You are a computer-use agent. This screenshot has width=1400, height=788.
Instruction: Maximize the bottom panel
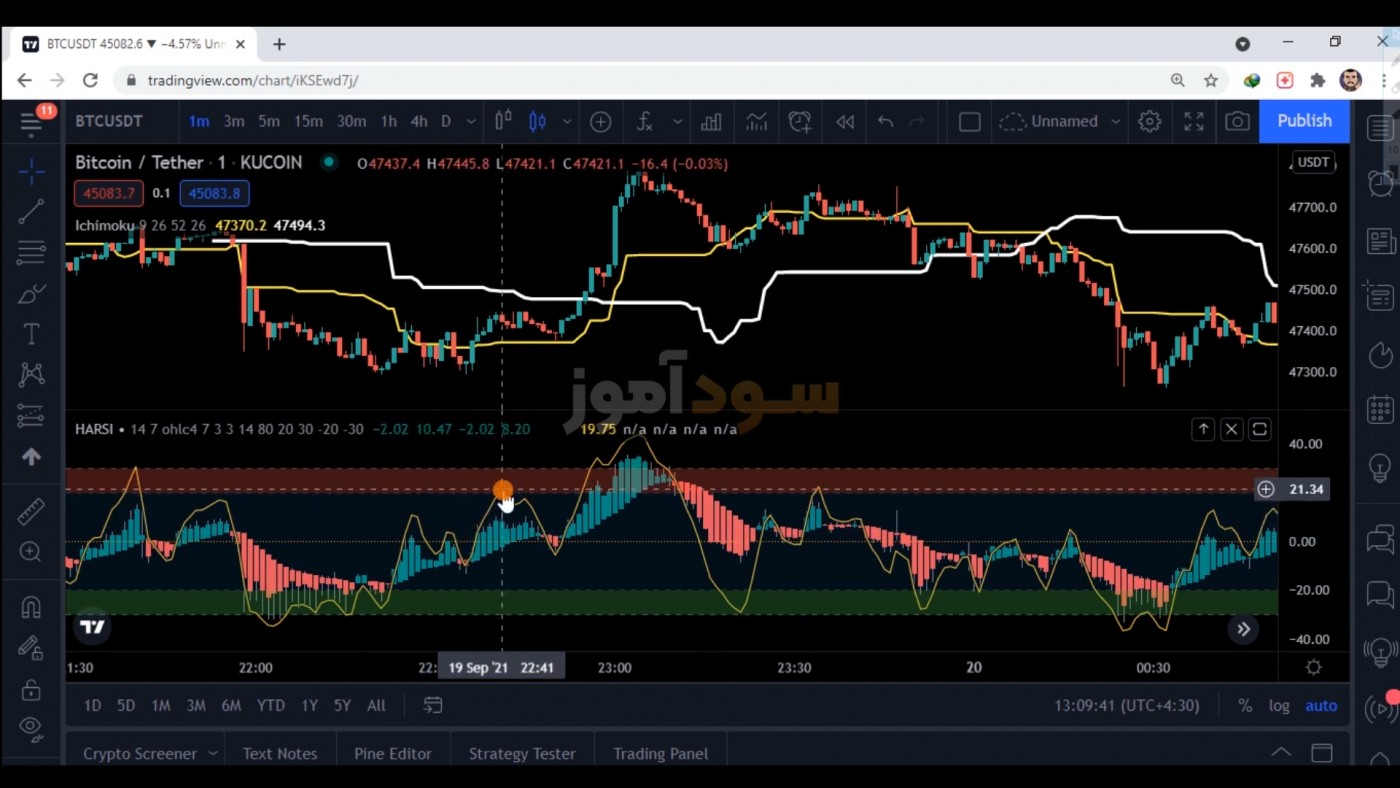click(x=1322, y=753)
